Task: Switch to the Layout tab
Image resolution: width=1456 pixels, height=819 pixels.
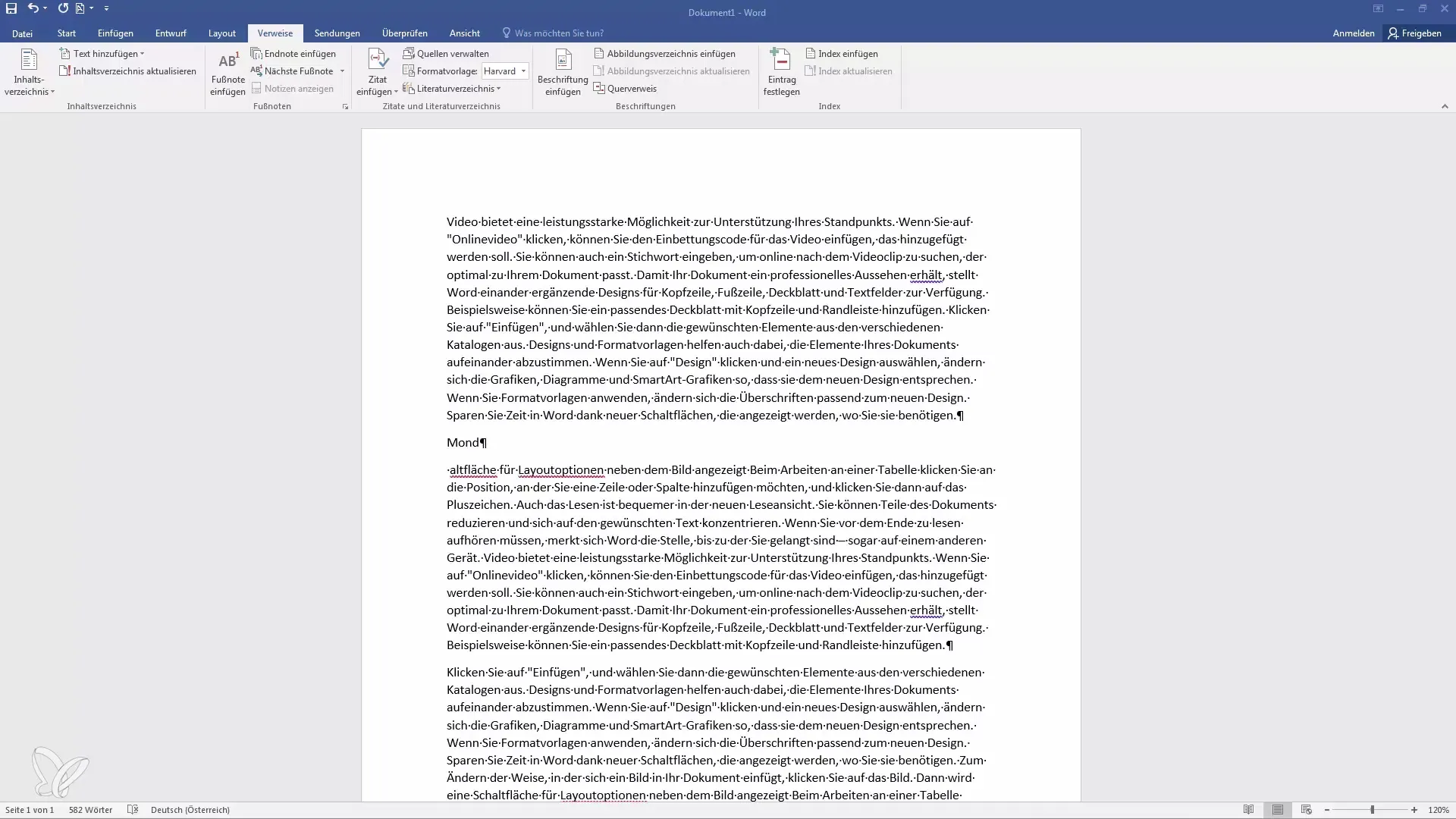Action: 222,33
